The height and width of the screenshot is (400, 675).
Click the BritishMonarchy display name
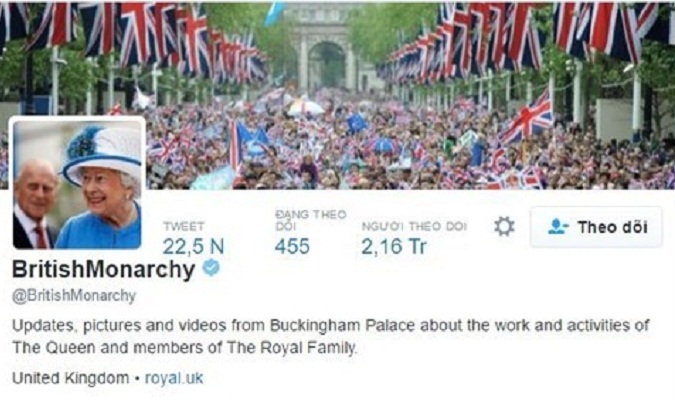tap(103, 270)
